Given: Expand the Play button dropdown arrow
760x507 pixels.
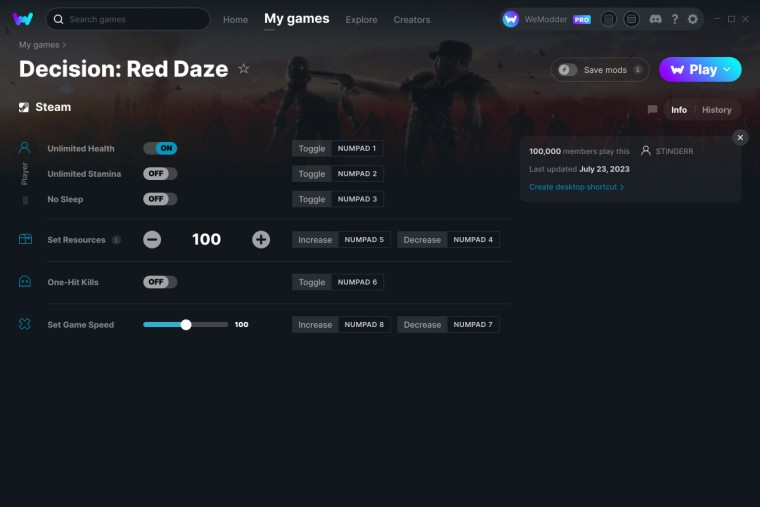Looking at the screenshot, I should (x=727, y=70).
